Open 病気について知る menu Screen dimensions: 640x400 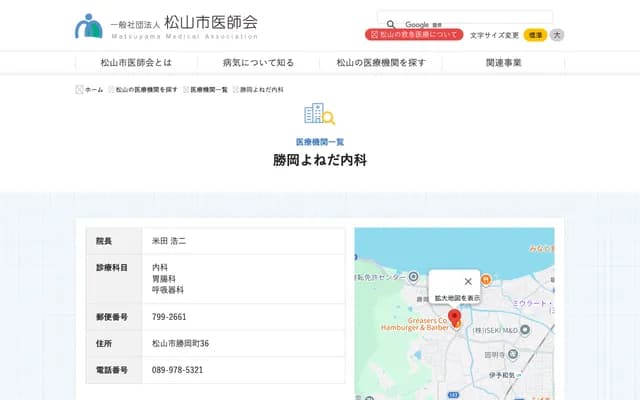[x=258, y=62]
